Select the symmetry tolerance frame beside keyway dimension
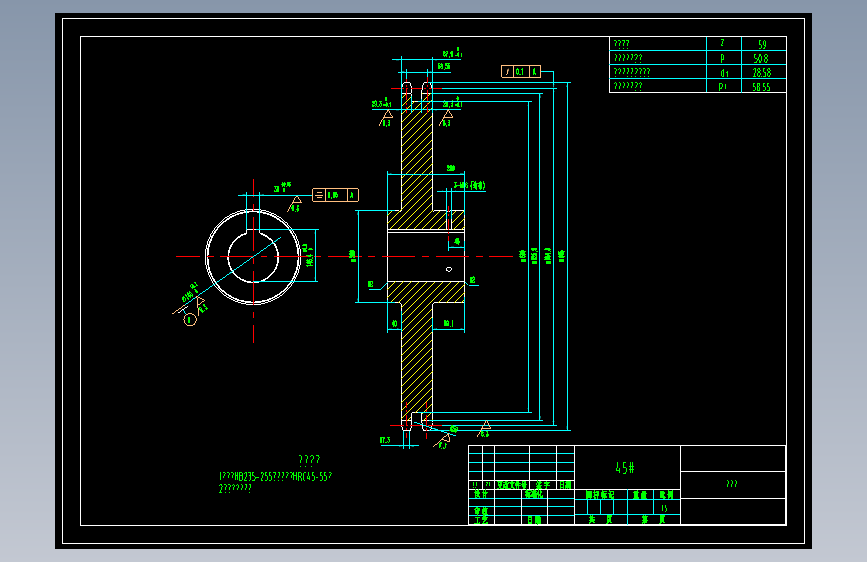Image resolution: width=867 pixels, height=562 pixels. click(x=335, y=195)
